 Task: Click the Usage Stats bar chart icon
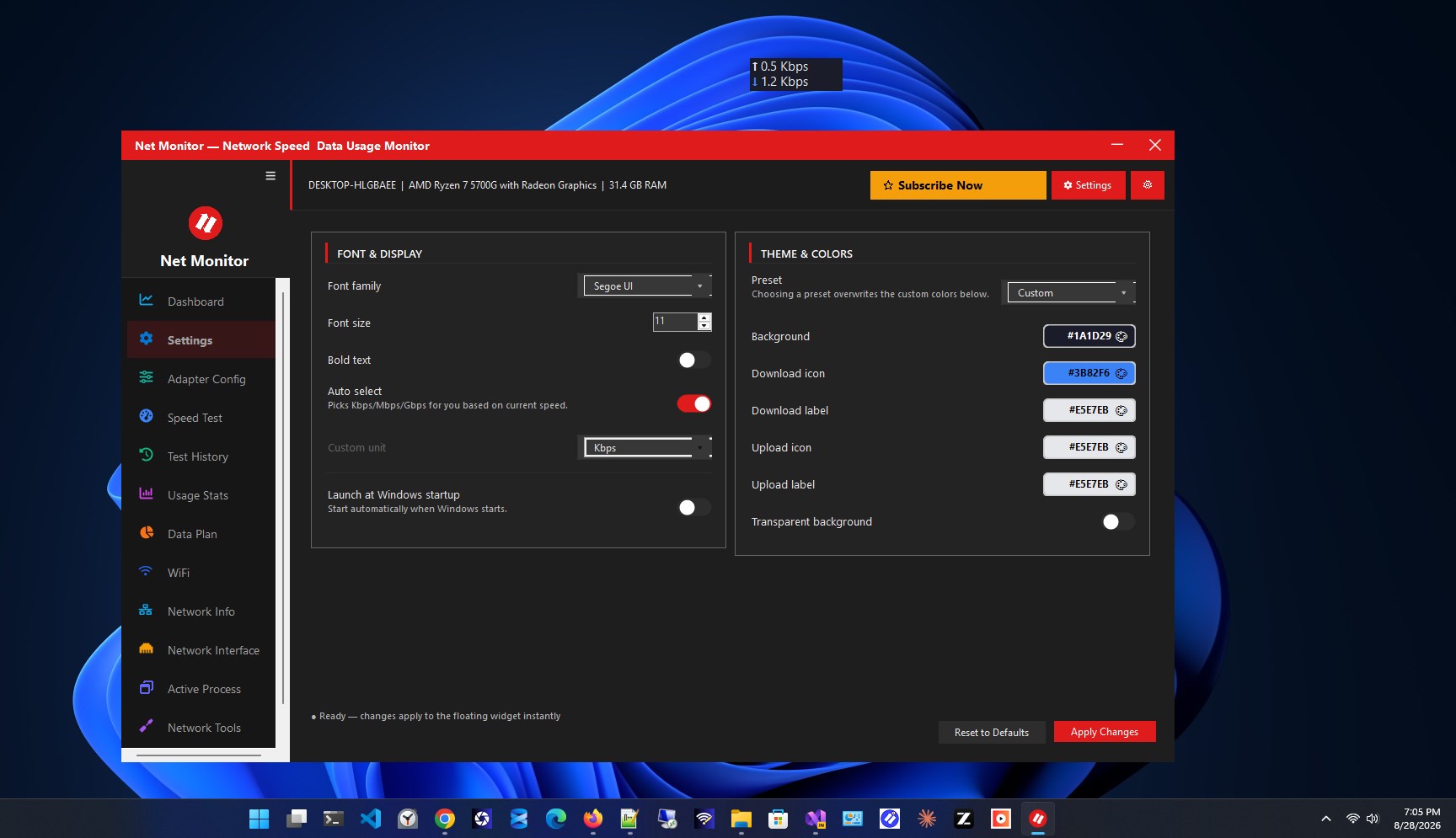point(146,494)
